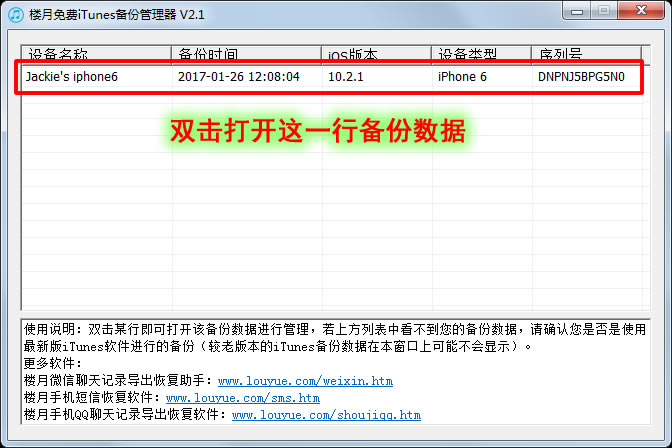Sort by 设备类型 column header
The width and height of the screenshot is (672, 448).
(481, 55)
